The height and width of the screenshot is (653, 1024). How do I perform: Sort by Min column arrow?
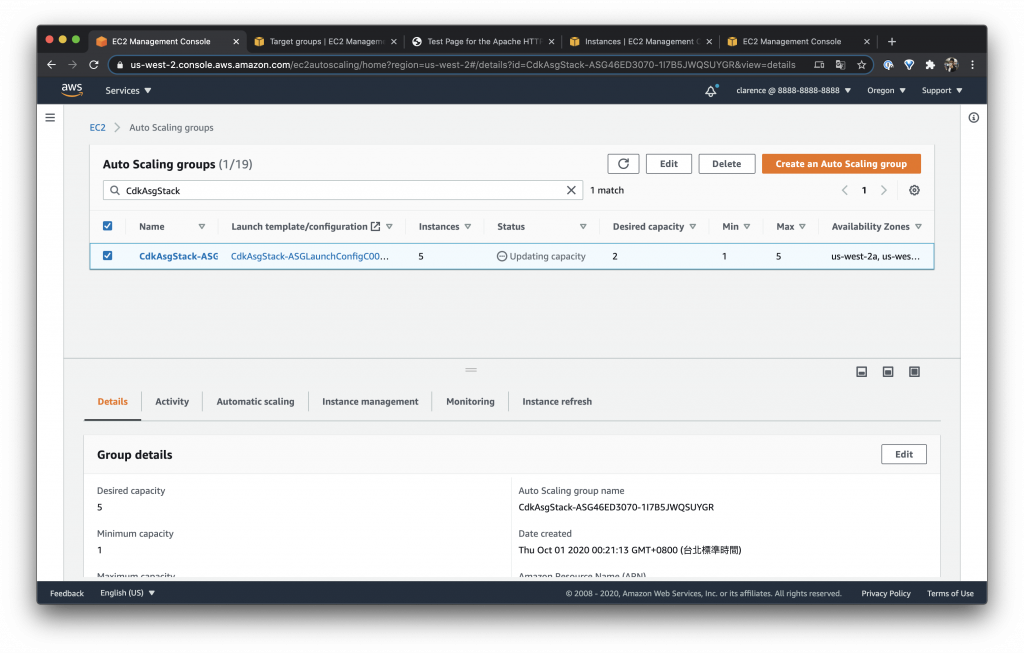(x=747, y=227)
